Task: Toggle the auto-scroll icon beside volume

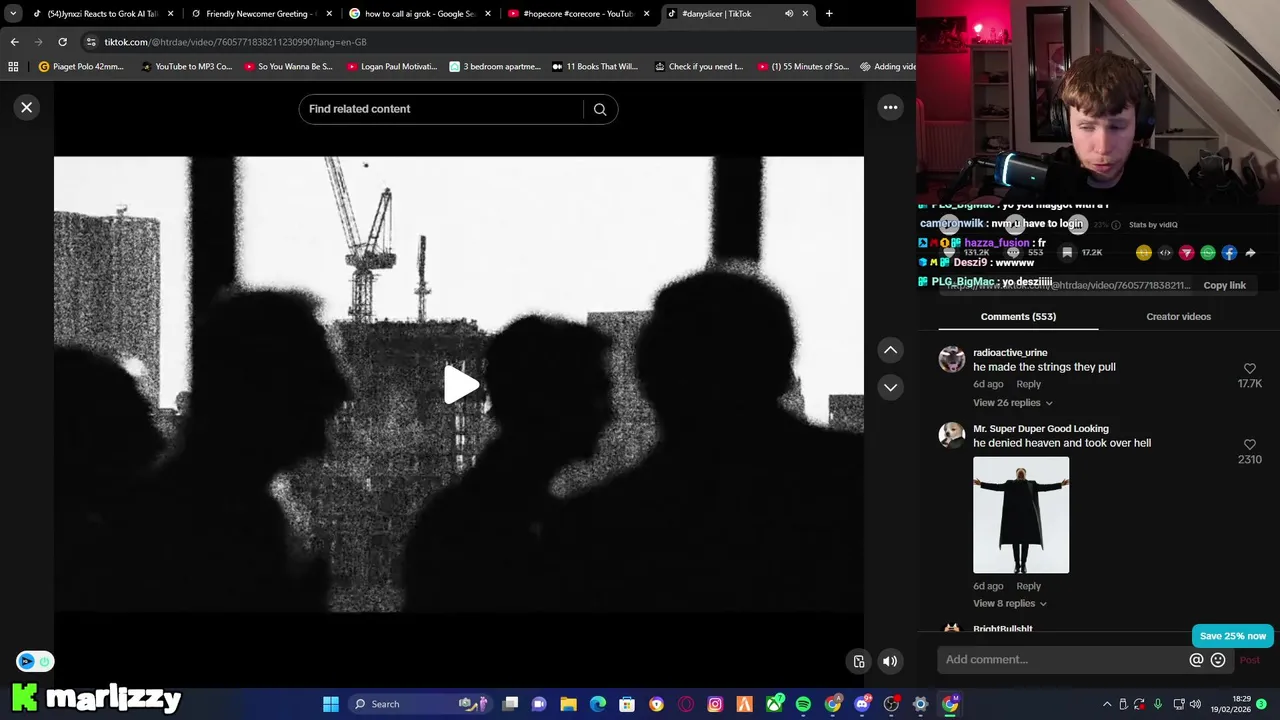Action: pos(859,661)
